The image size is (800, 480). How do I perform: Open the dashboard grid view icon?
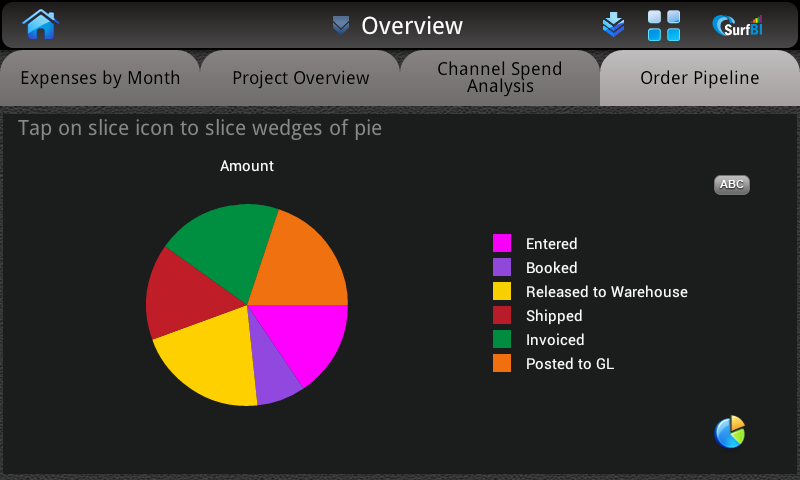tap(664, 26)
